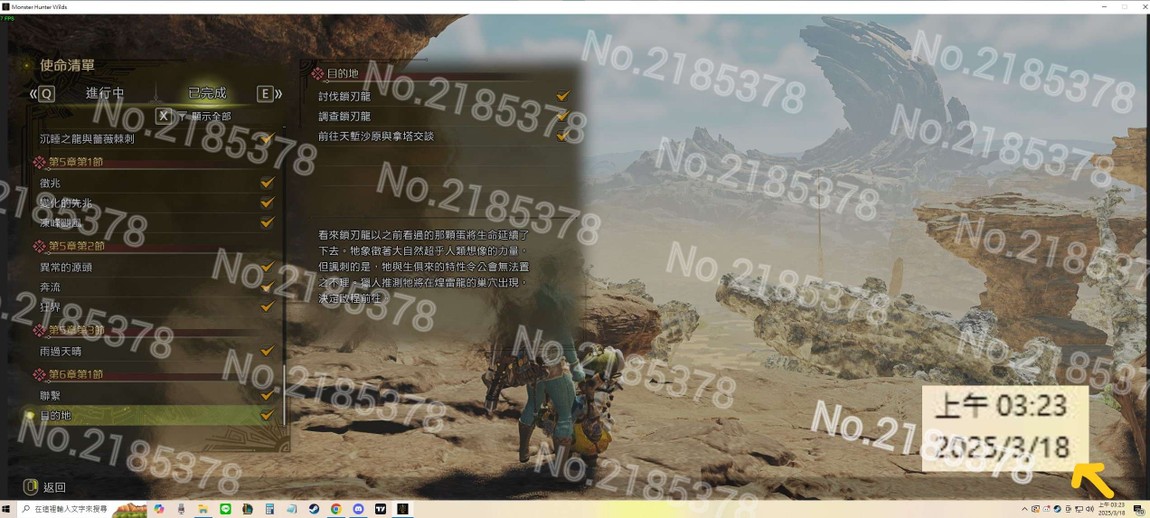Select the 狂界 mission row
Screen dimensions: 1150x518
[156, 307]
